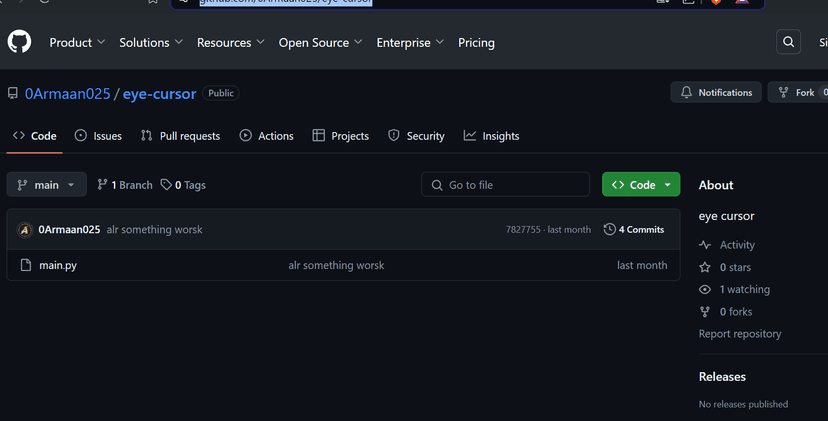View 0 Tags for this repository
This screenshot has height=421, width=828.
coord(183,185)
